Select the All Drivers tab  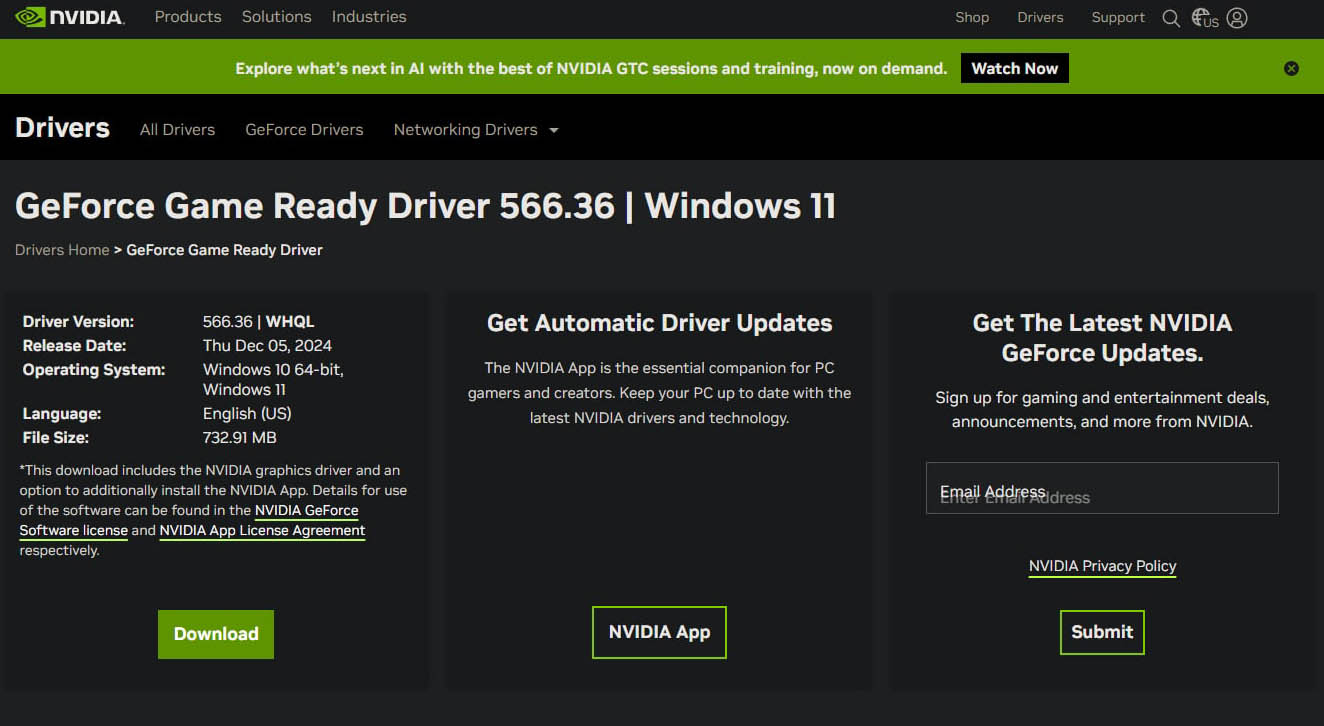[177, 130]
